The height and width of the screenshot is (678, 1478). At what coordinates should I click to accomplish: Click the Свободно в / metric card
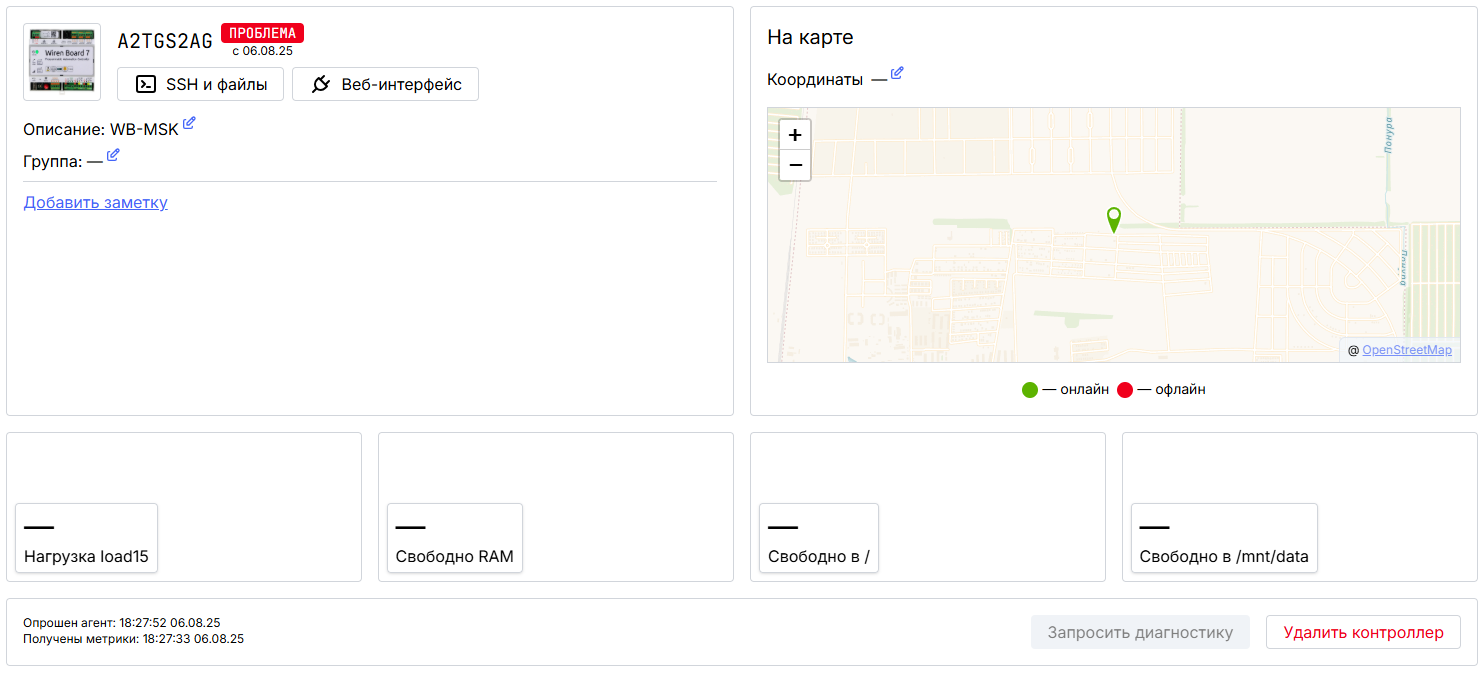coord(819,539)
